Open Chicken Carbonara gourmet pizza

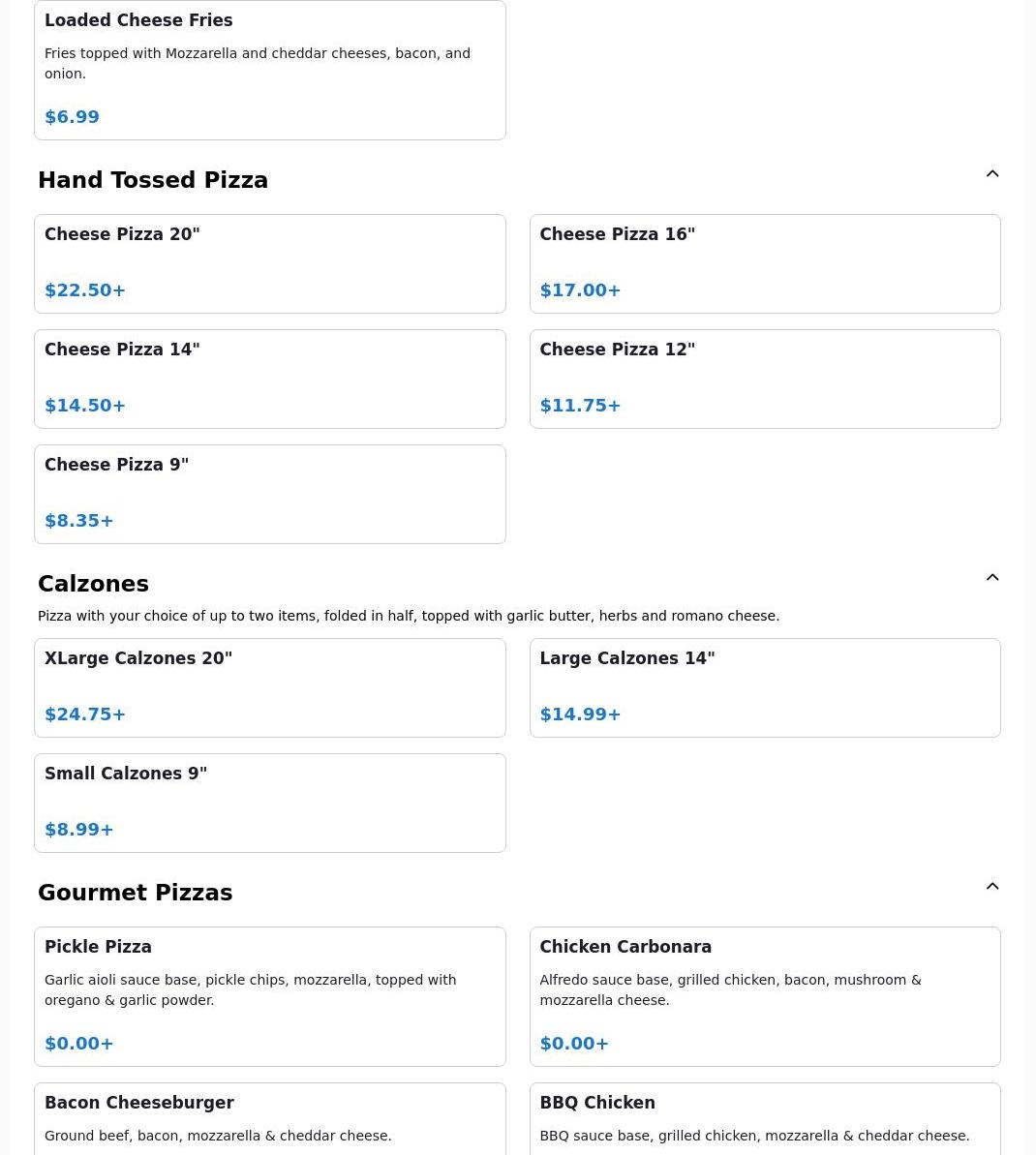point(765,996)
